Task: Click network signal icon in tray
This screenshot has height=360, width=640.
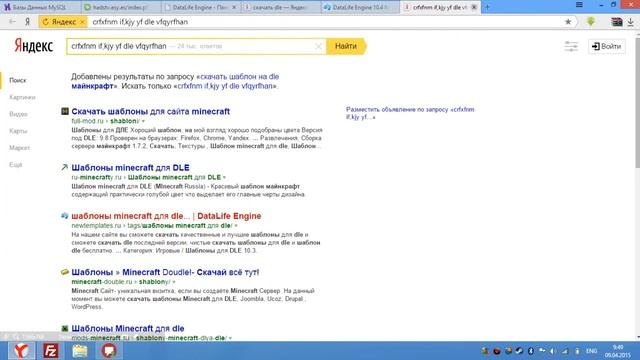Action: tap(565, 351)
